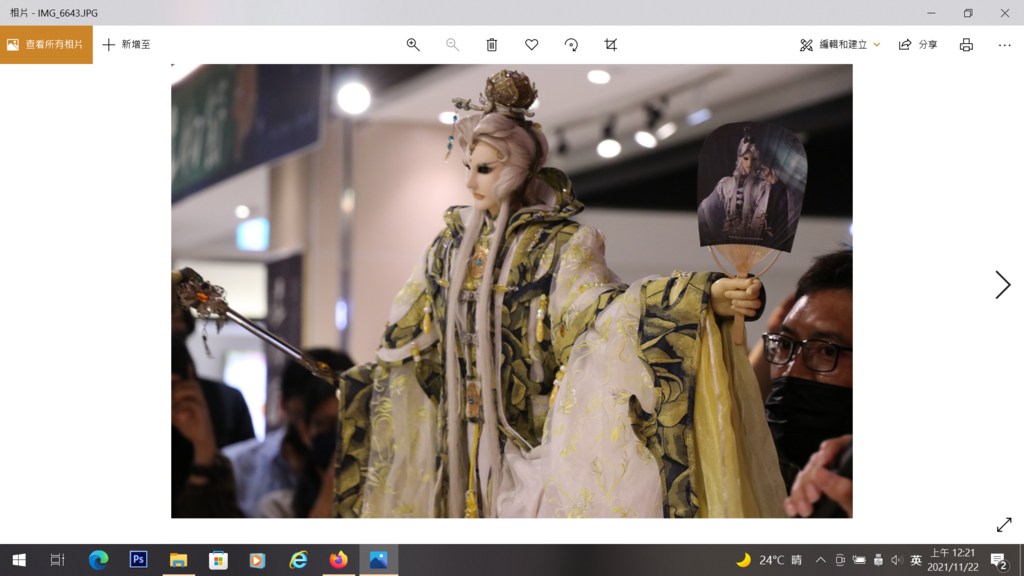
Task: Open Microsoft Store from taskbar
Action: (x=218, y=560)
